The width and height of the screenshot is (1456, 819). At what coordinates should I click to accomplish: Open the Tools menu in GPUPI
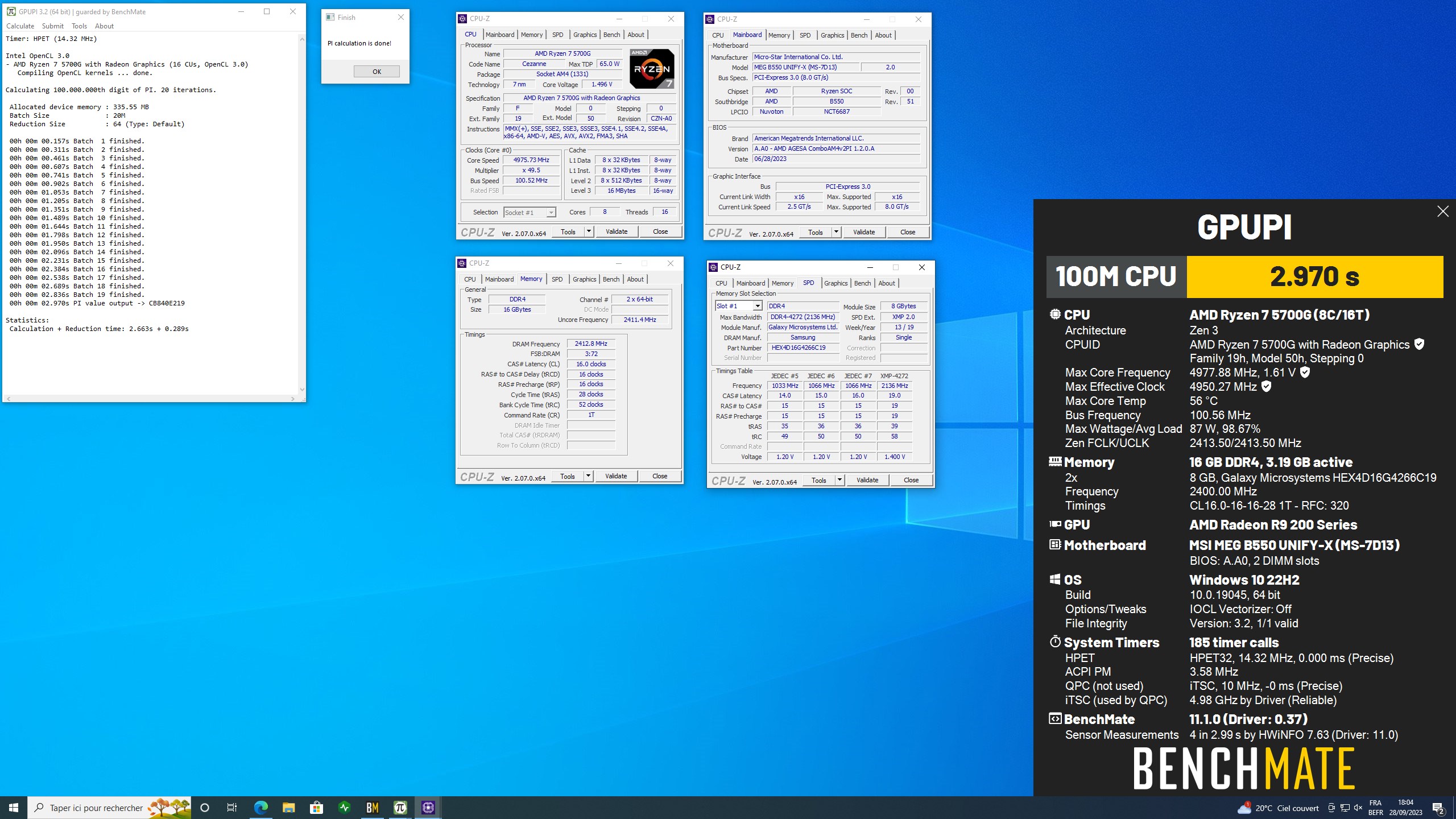coord(79,26)
